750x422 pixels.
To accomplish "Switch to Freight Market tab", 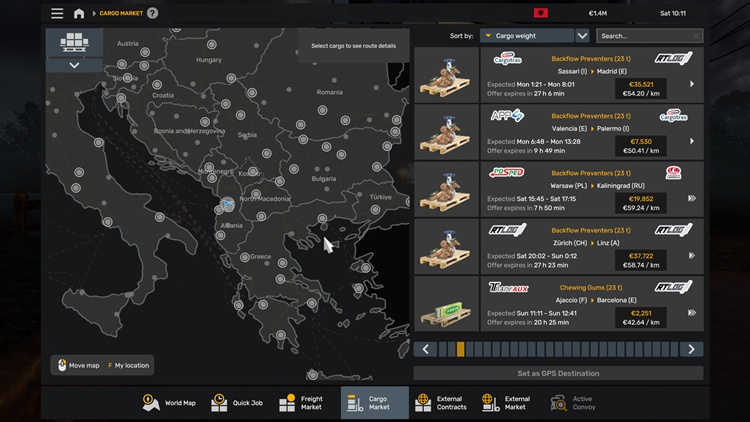I will (300, 402).
